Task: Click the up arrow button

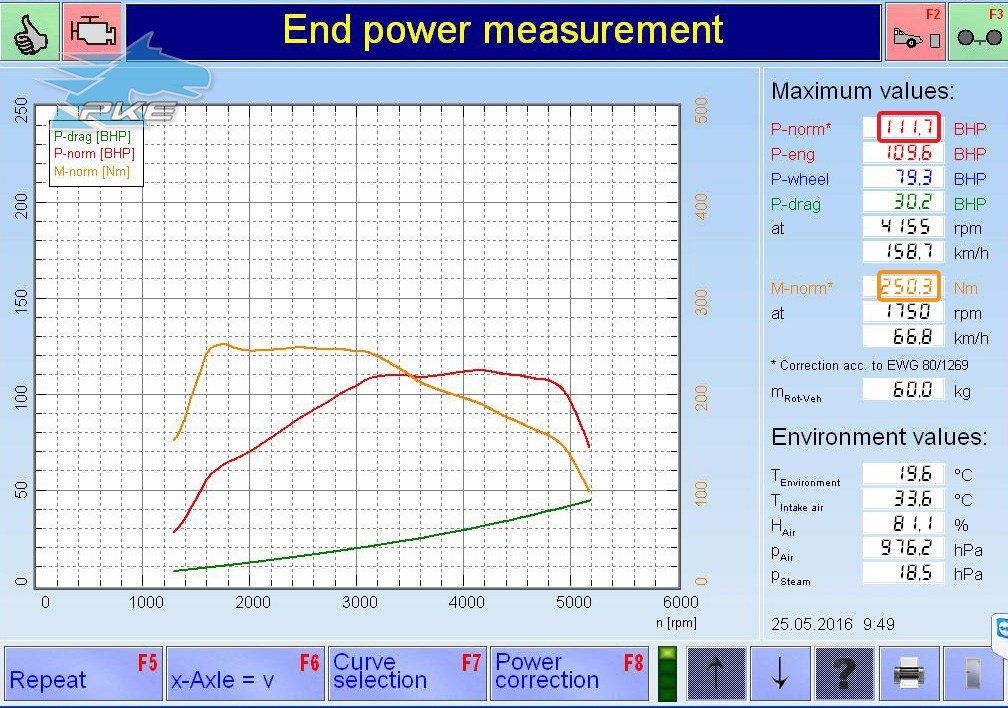Action: [716, 674]
